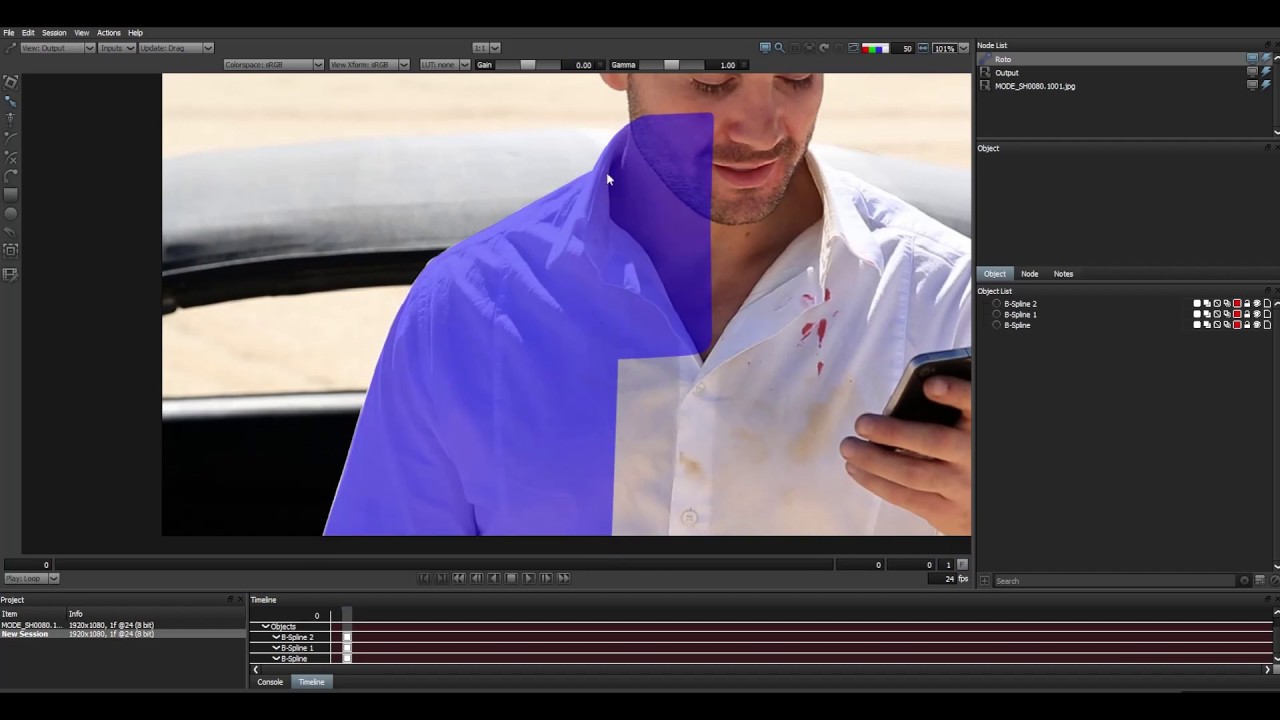The image size is (1280, 720).
Task: Click the MODE_SH0080.1001.jpg source node icon
Action: tap(986, 86)
